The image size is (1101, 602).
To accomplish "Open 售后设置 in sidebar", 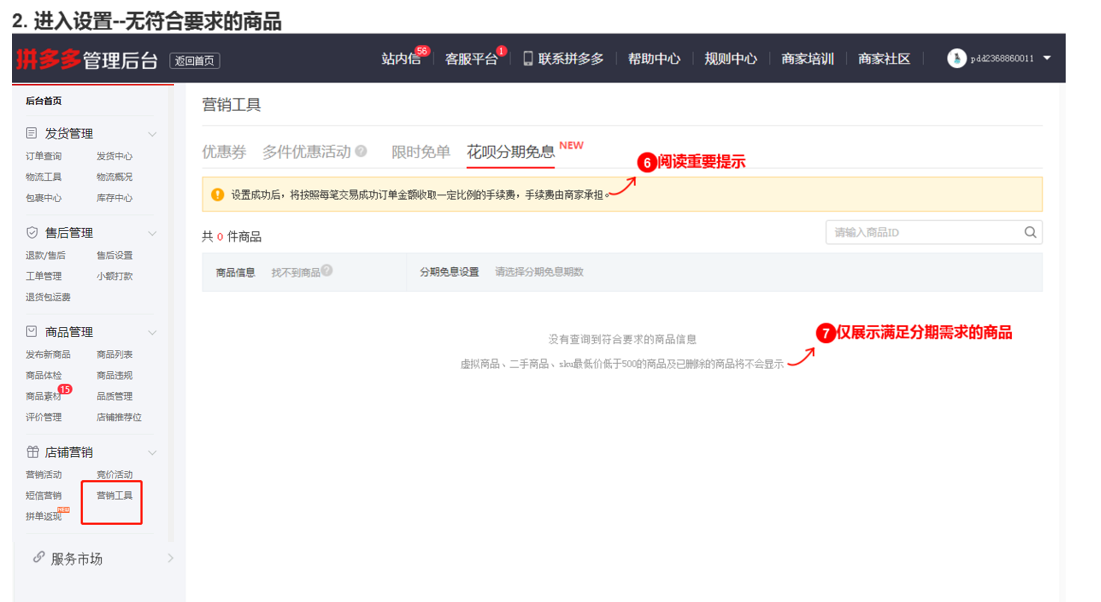I will click(114, 255).
